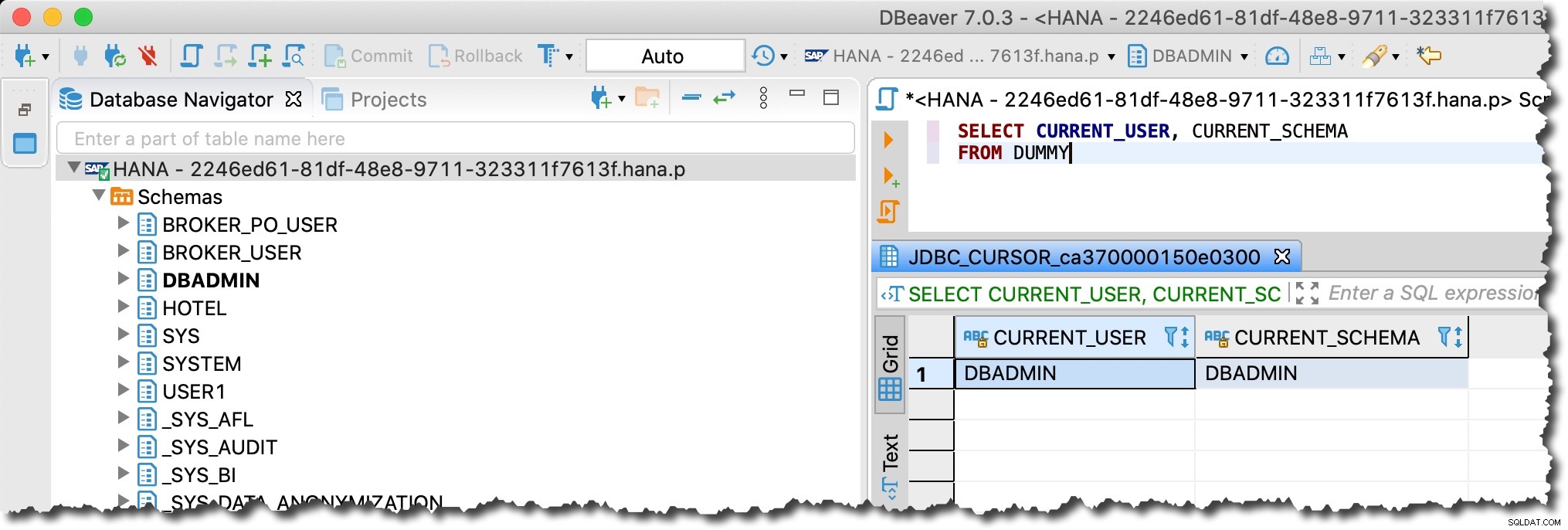Minimize the Database Navigator panel
Screen dimensions: 1568x530
coord(797,93)
